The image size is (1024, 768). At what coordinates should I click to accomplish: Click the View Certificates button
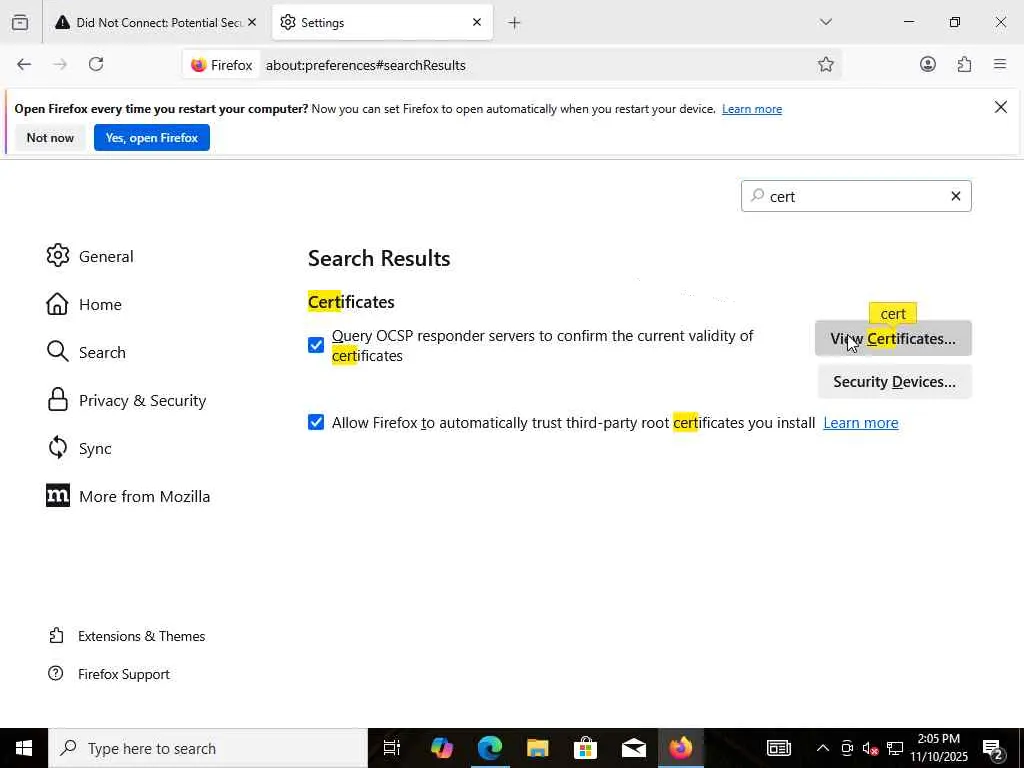pos(893,339)
